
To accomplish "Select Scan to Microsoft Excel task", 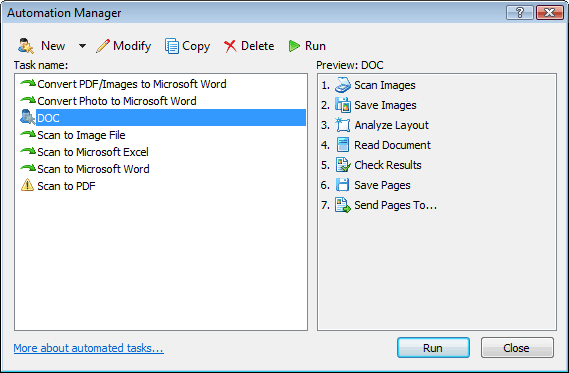I will pyautogui.click(x=93, y=152).
